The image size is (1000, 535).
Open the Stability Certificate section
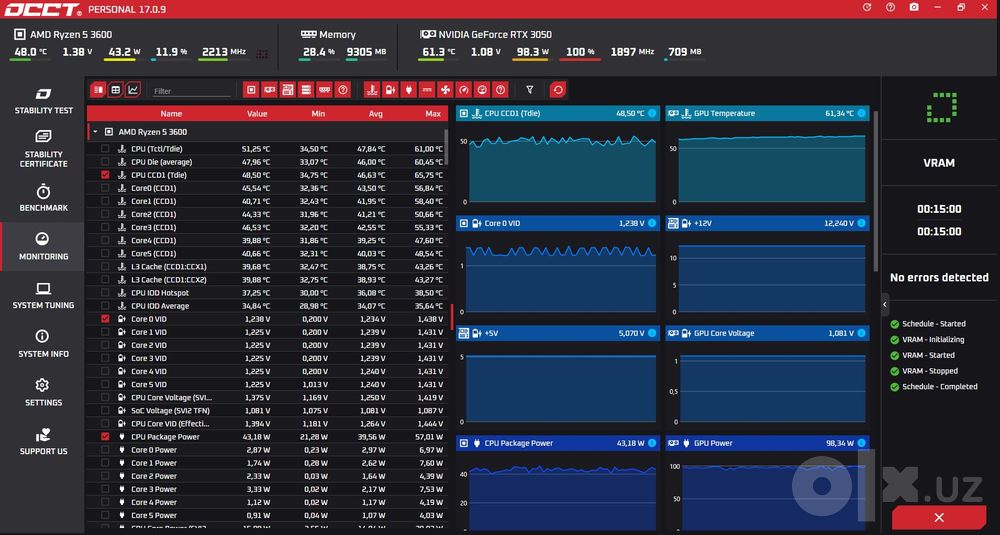43,149
